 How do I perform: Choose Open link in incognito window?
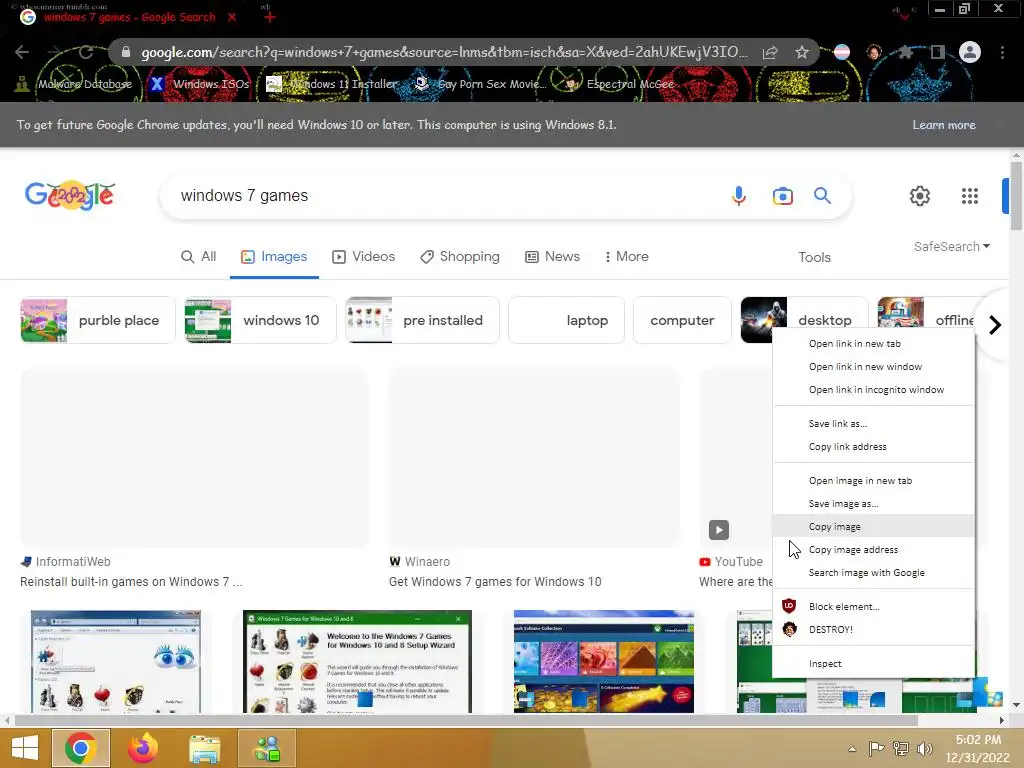(x=873, y=389)
